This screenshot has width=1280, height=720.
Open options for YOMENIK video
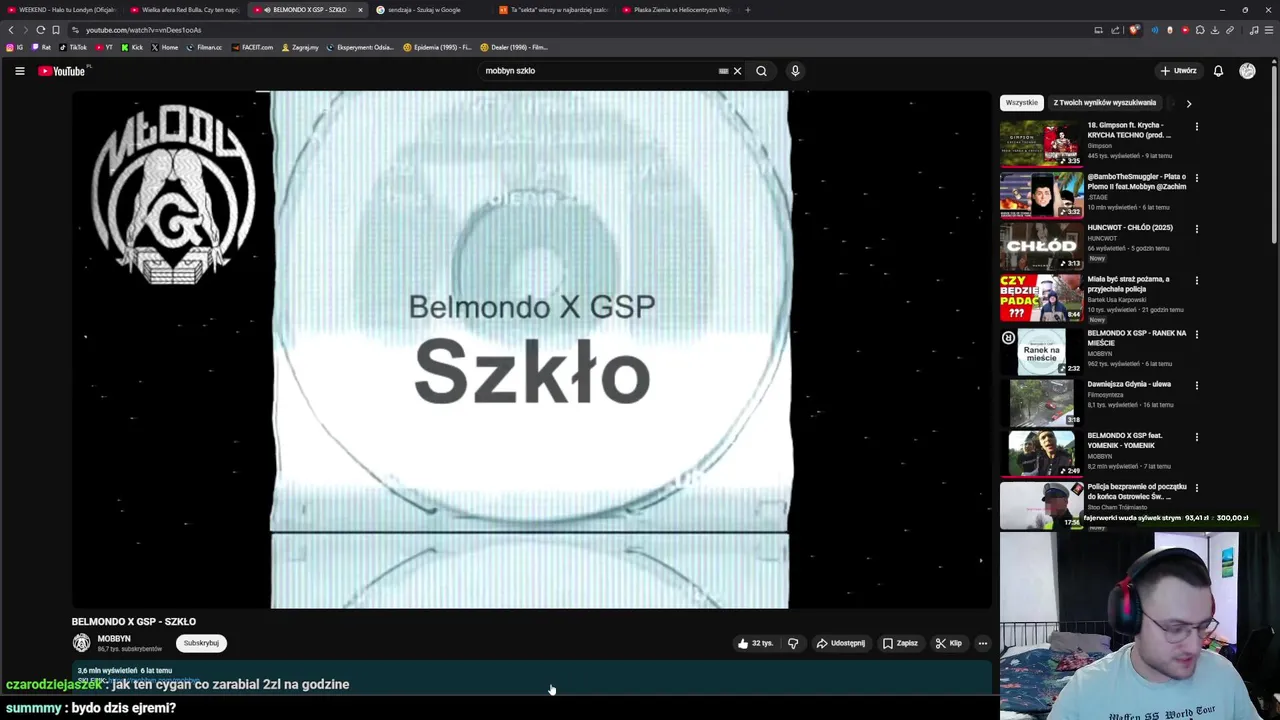pyautogui.click(x=1196, y=437)
